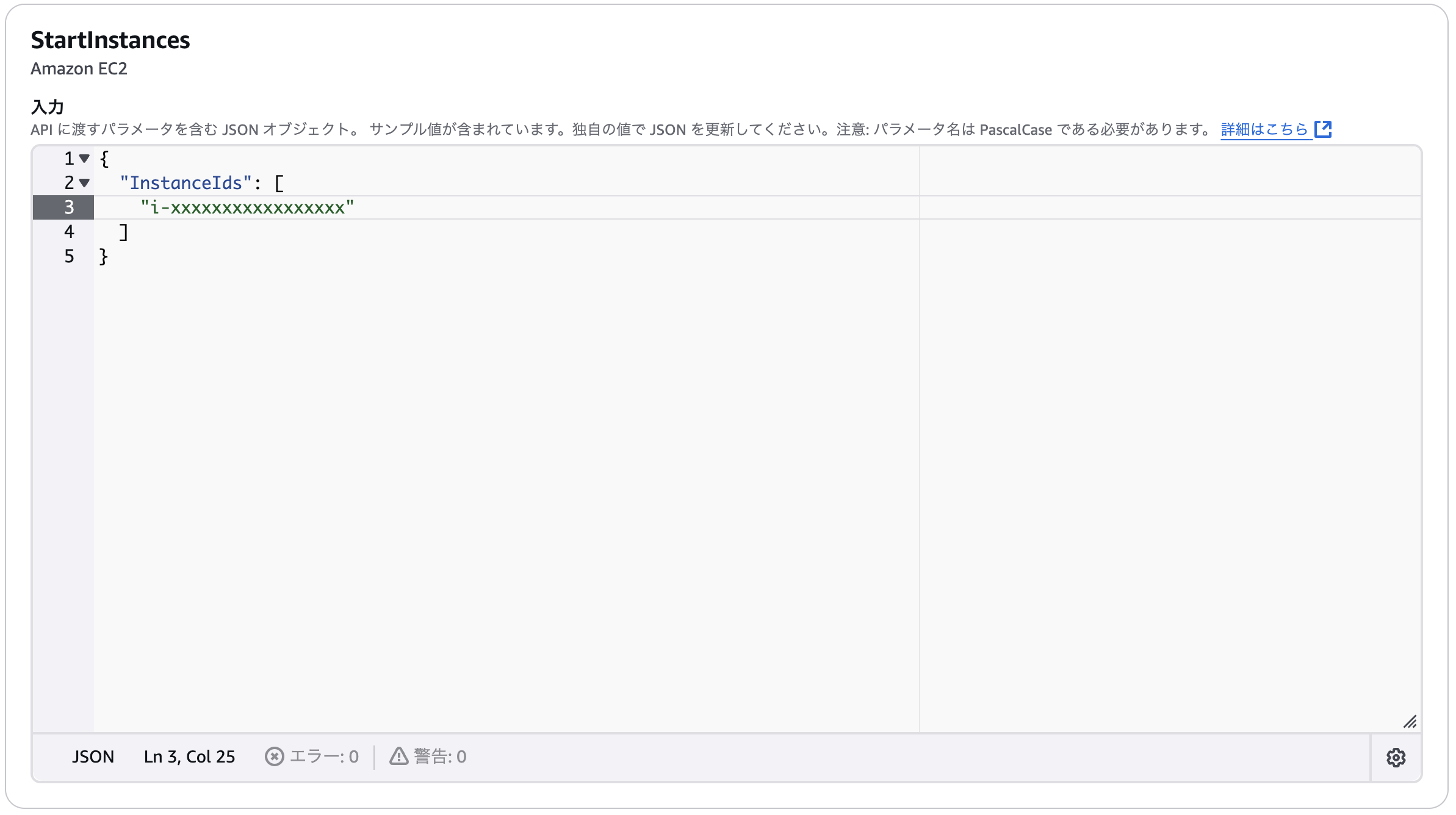Open the editor settings gear icon
Image resolution: width=1456 pixels, height=815 pixels.
[1396, 758]
